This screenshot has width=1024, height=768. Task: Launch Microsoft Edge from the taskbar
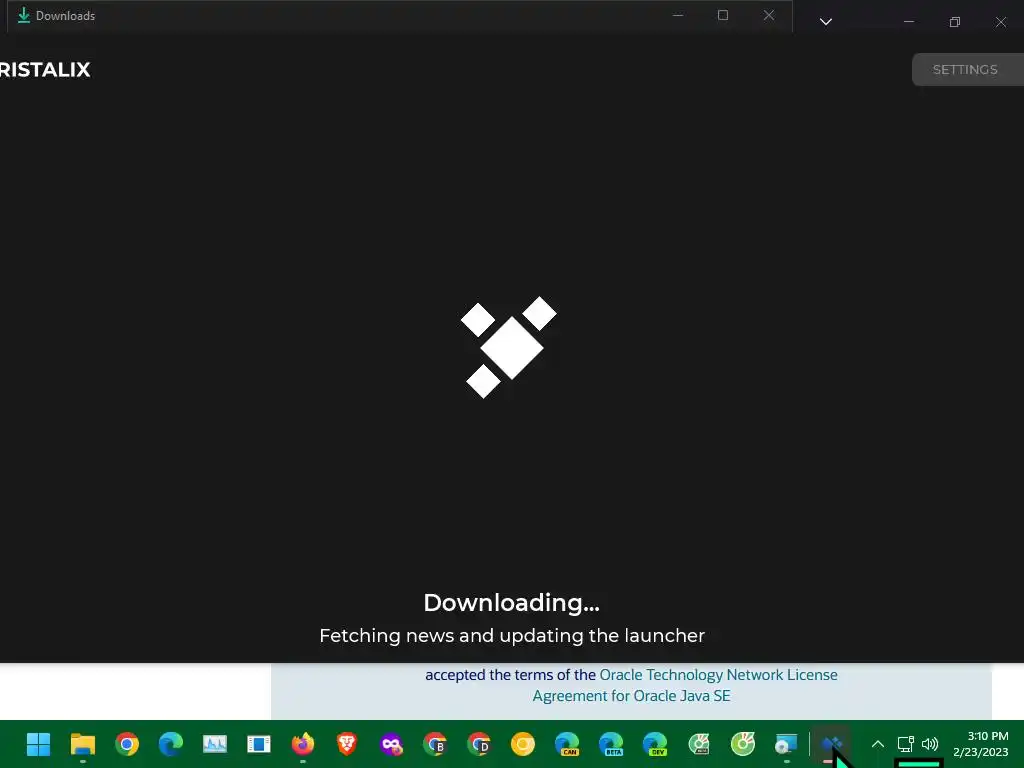click(x=170, y=744)
